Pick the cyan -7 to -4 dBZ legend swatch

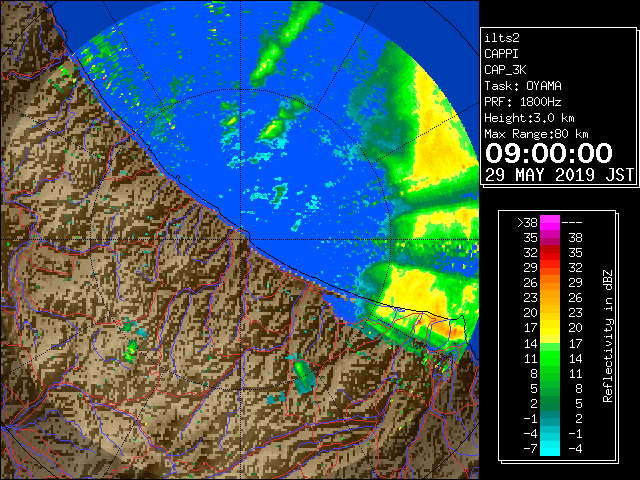click(550, 448)
